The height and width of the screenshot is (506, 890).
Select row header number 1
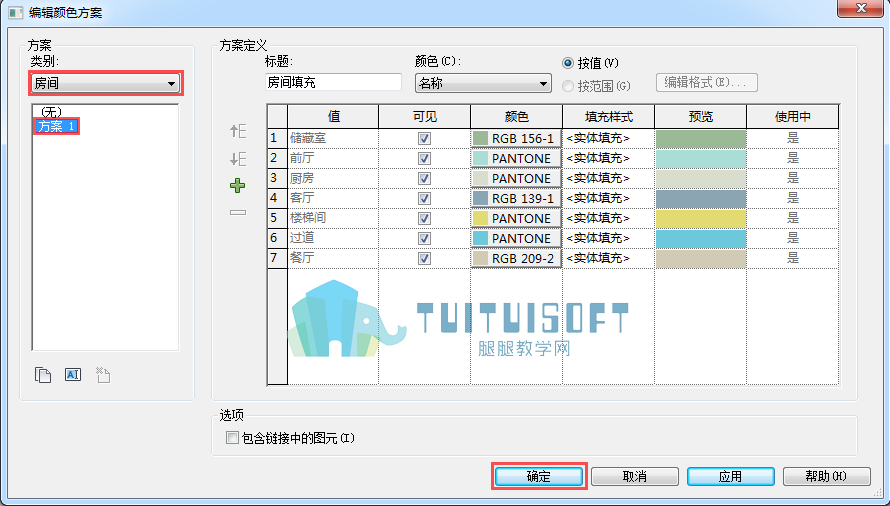pos(278,138)
